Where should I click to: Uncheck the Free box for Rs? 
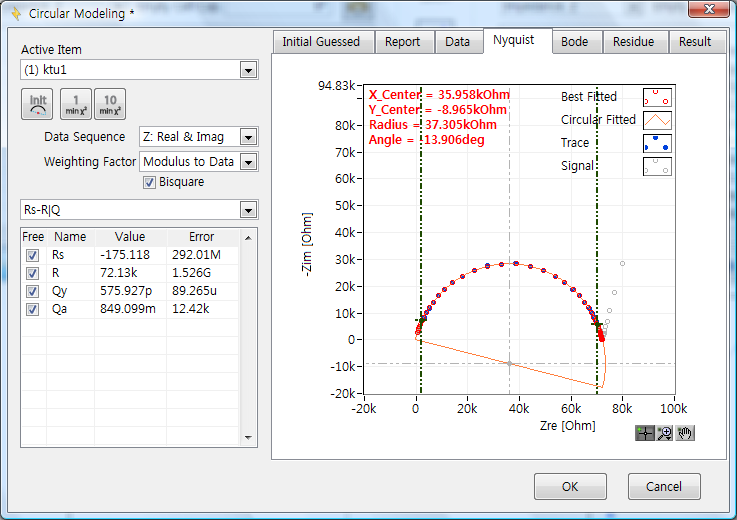point(33,256)
